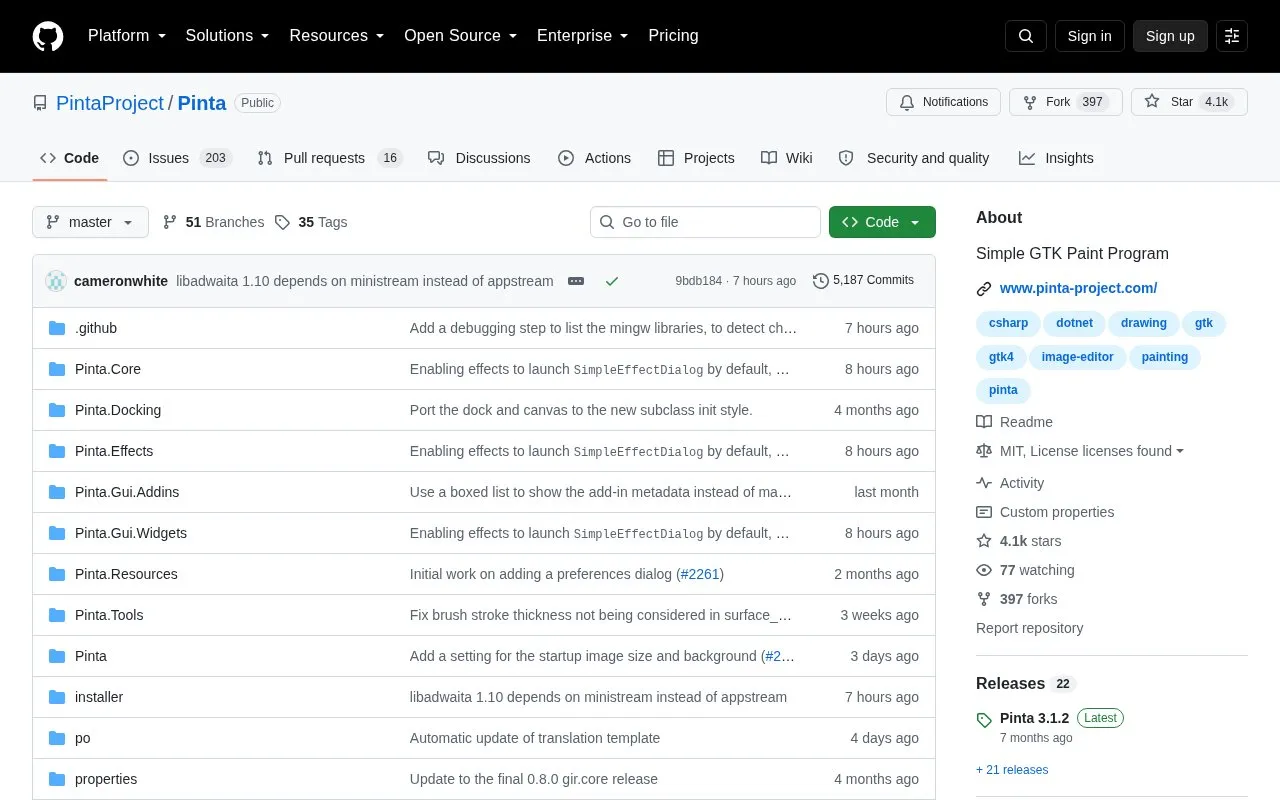Open the Actions tab
Screen dimensions: 1280x800
[x=594, y=158]
